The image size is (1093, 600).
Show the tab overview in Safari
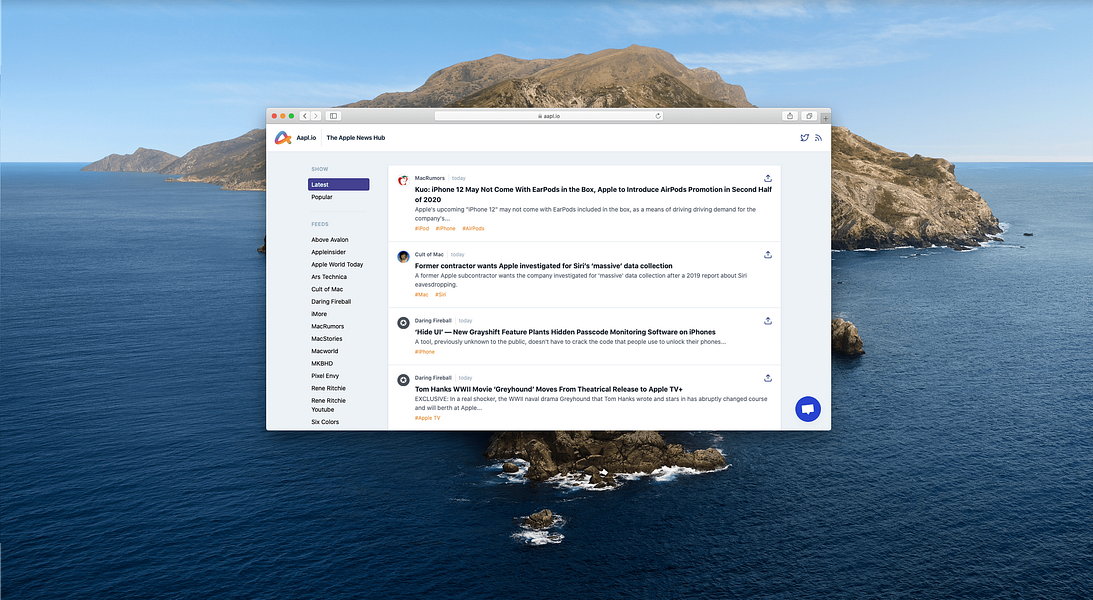pyautogui.click(x=809, y=116)
